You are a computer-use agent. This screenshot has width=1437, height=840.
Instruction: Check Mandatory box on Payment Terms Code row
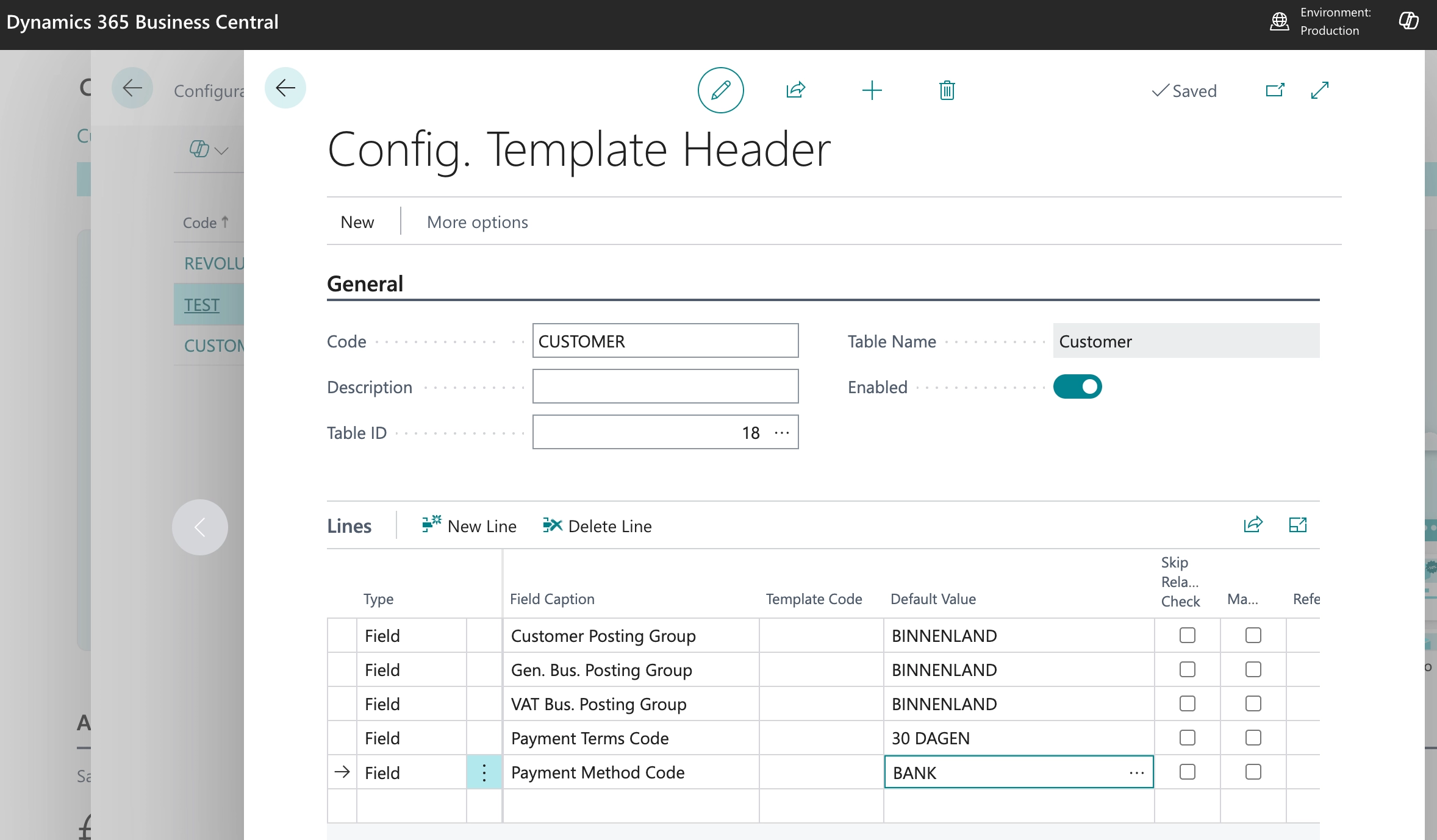pyautogui.click(x=1253, y=738)
